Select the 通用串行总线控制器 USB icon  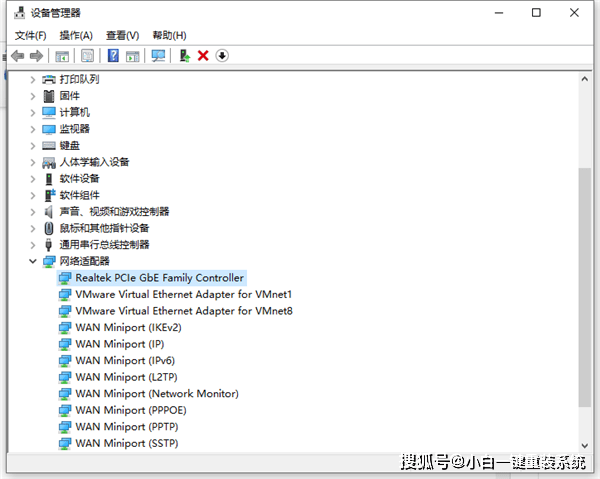coord(49,245)
